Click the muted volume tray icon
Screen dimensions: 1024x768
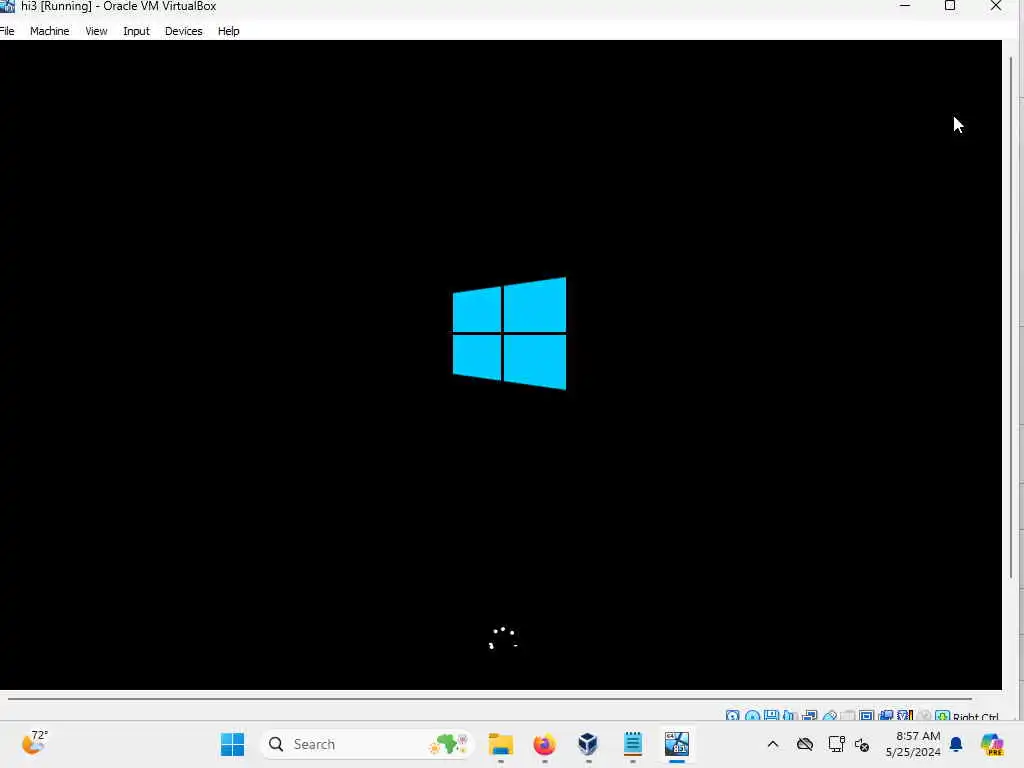(862, 744)
